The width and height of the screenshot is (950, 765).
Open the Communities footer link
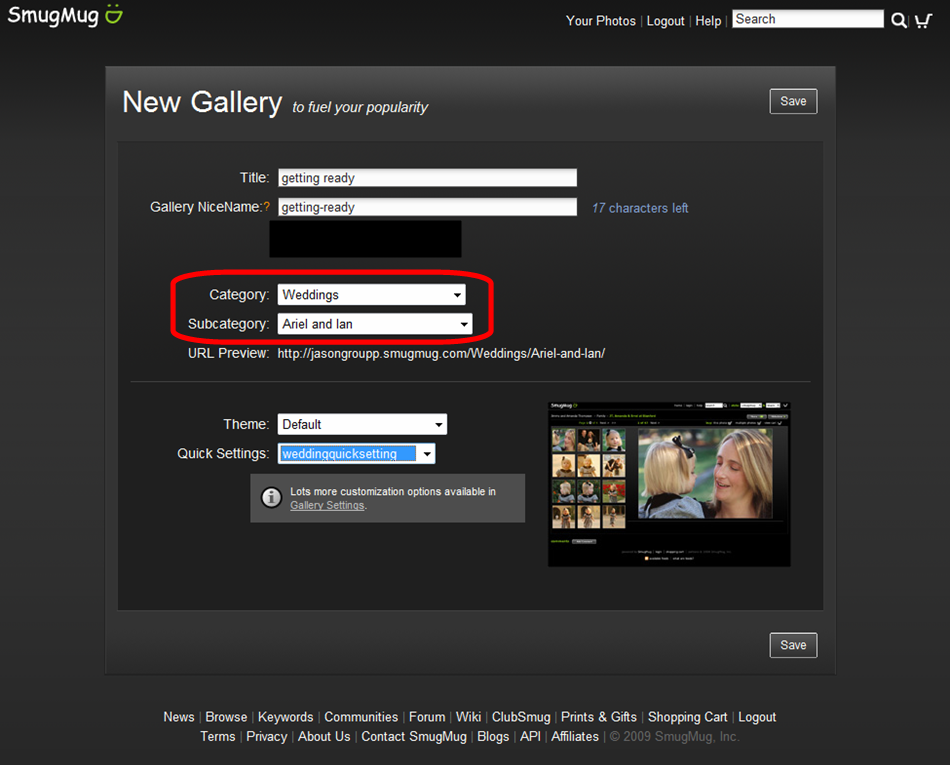pos(361,717)
